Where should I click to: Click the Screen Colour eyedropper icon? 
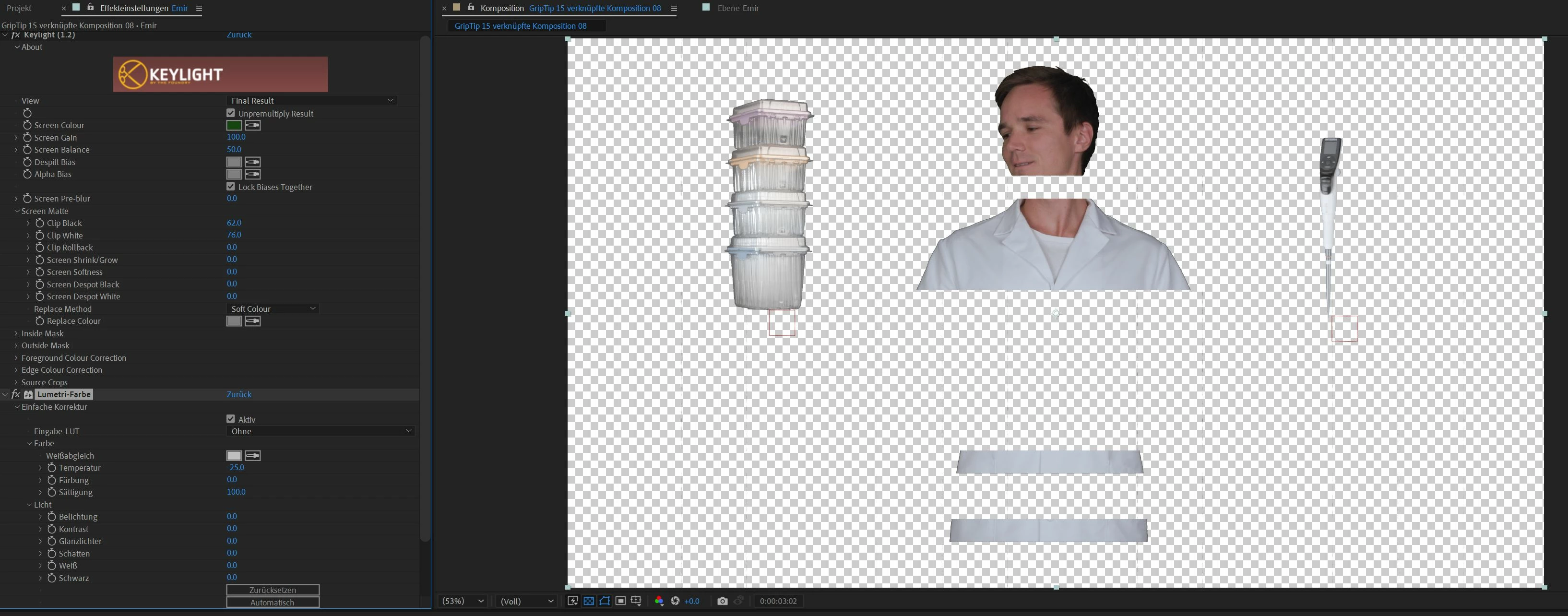pyautogui.click(x=252, y=125)
